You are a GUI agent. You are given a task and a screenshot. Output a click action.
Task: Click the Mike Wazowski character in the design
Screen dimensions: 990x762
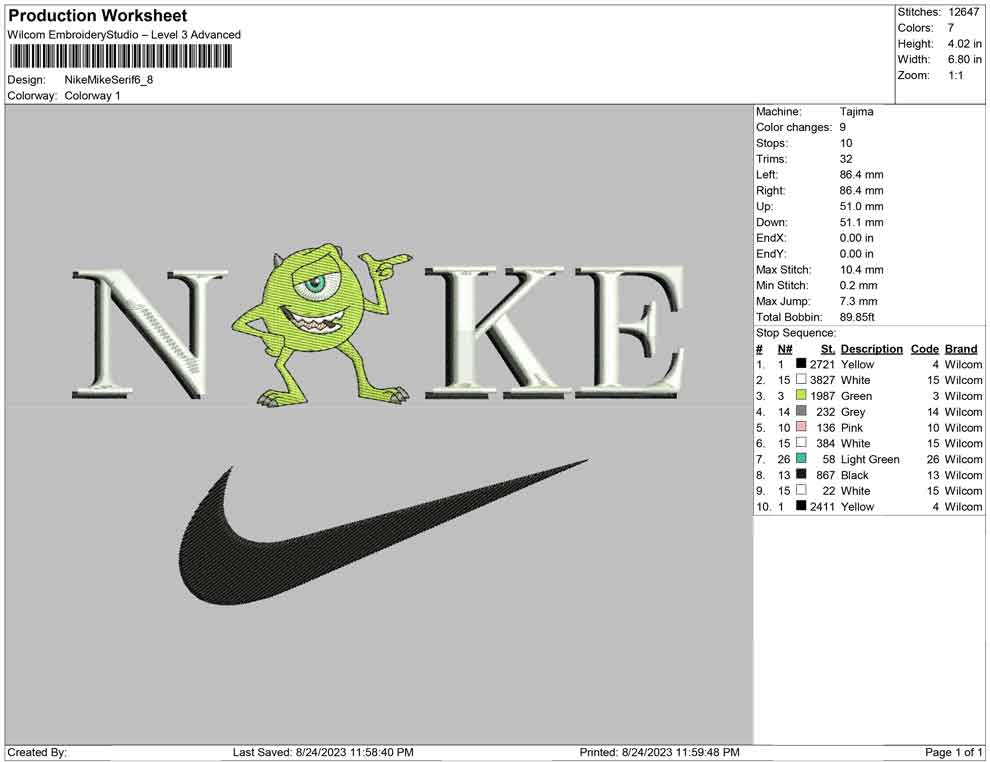(x=323, y=323)
